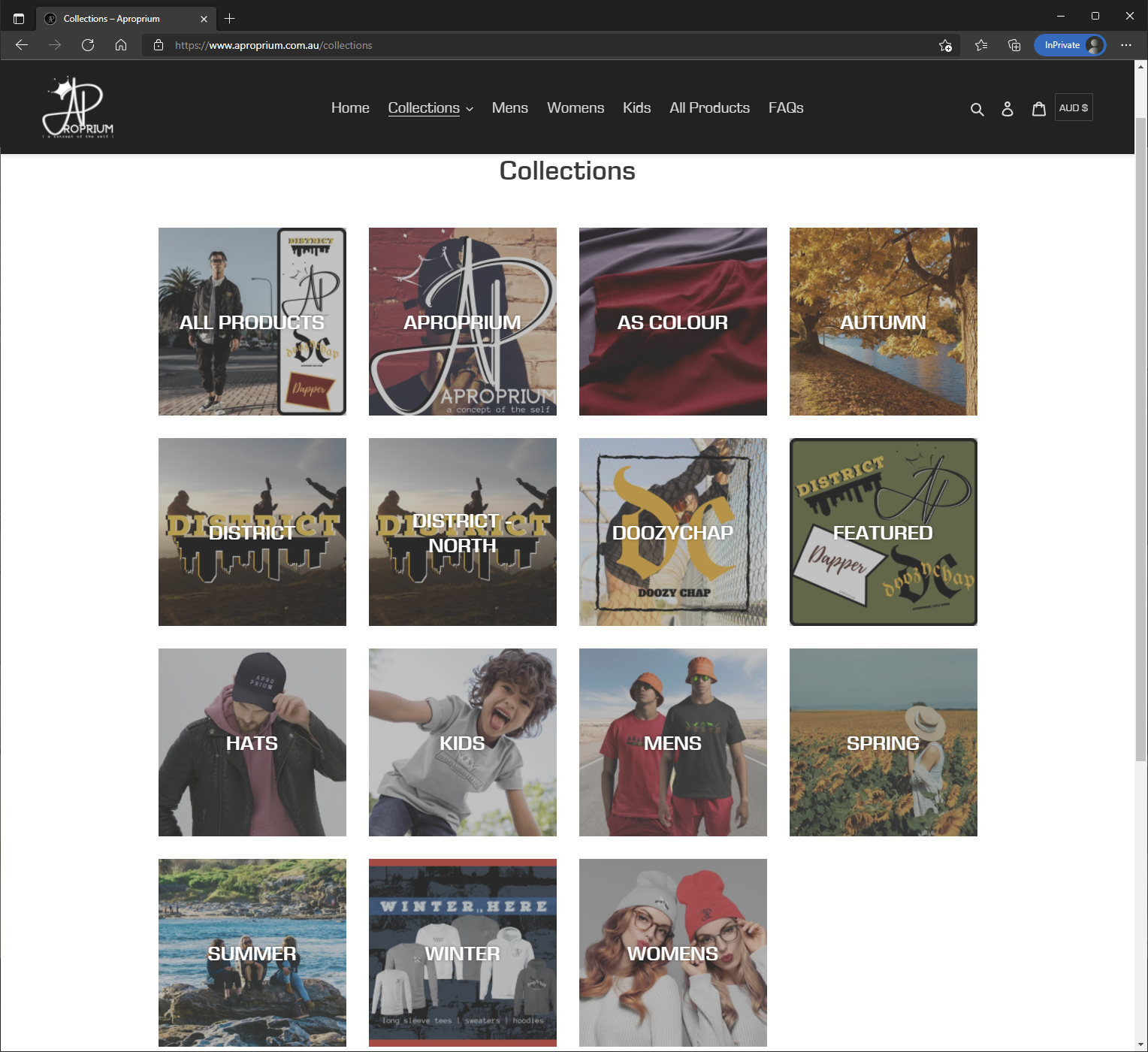The image size is (1148, 1052).
Task: Open the Favorites list icon
Action: tap(981, 45)
